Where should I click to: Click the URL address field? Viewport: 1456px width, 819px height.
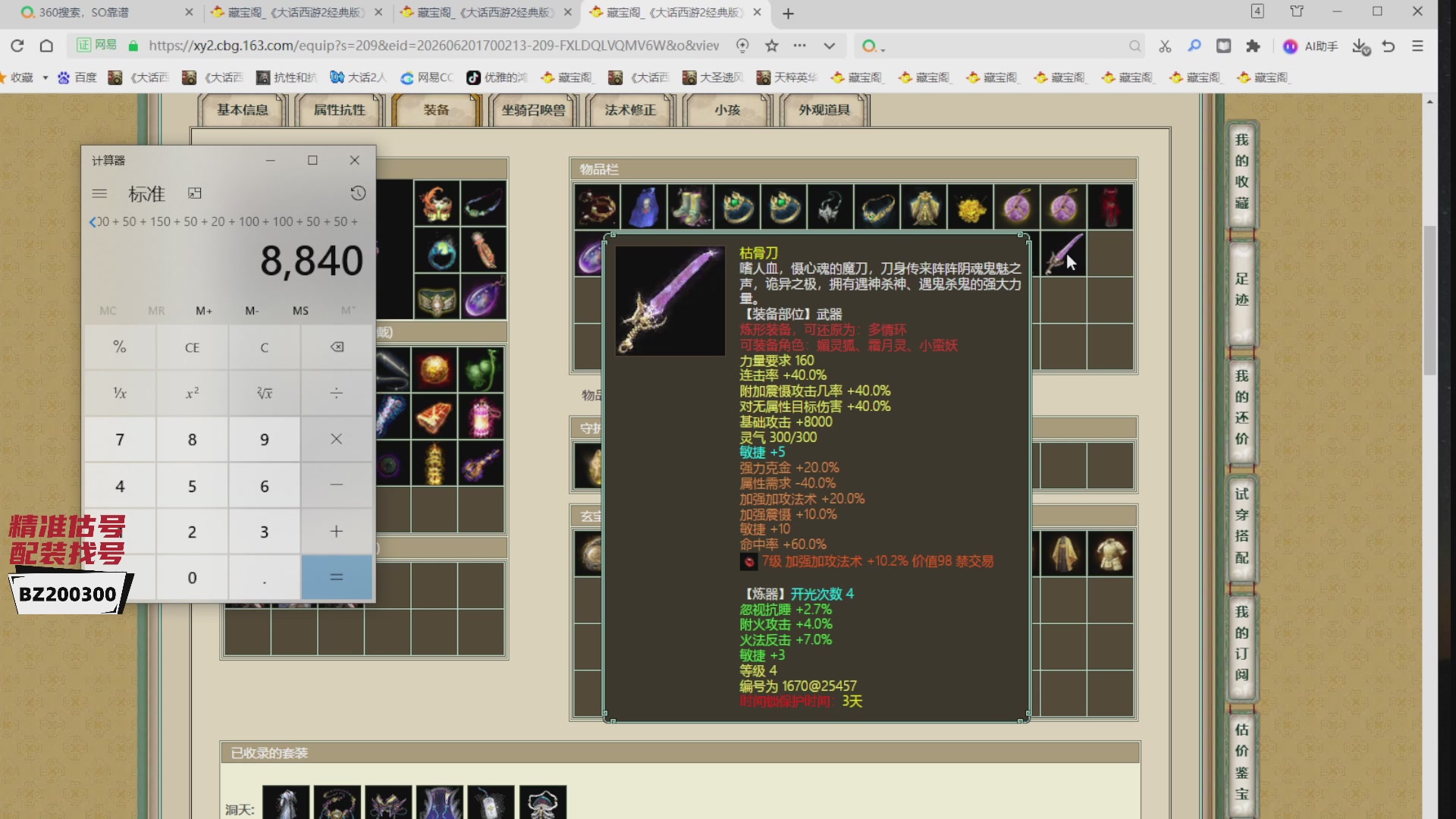(434, 45)
